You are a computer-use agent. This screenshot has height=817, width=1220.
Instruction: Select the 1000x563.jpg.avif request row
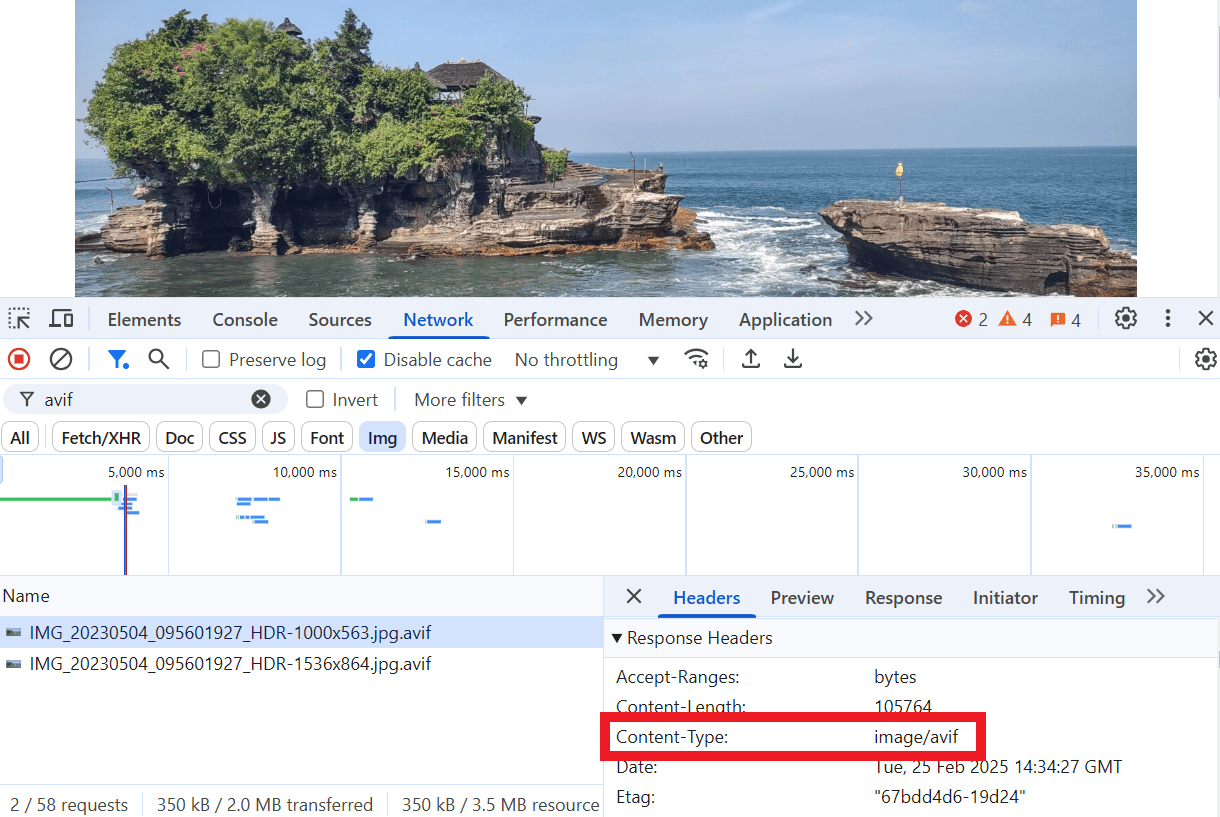point(301,632)
